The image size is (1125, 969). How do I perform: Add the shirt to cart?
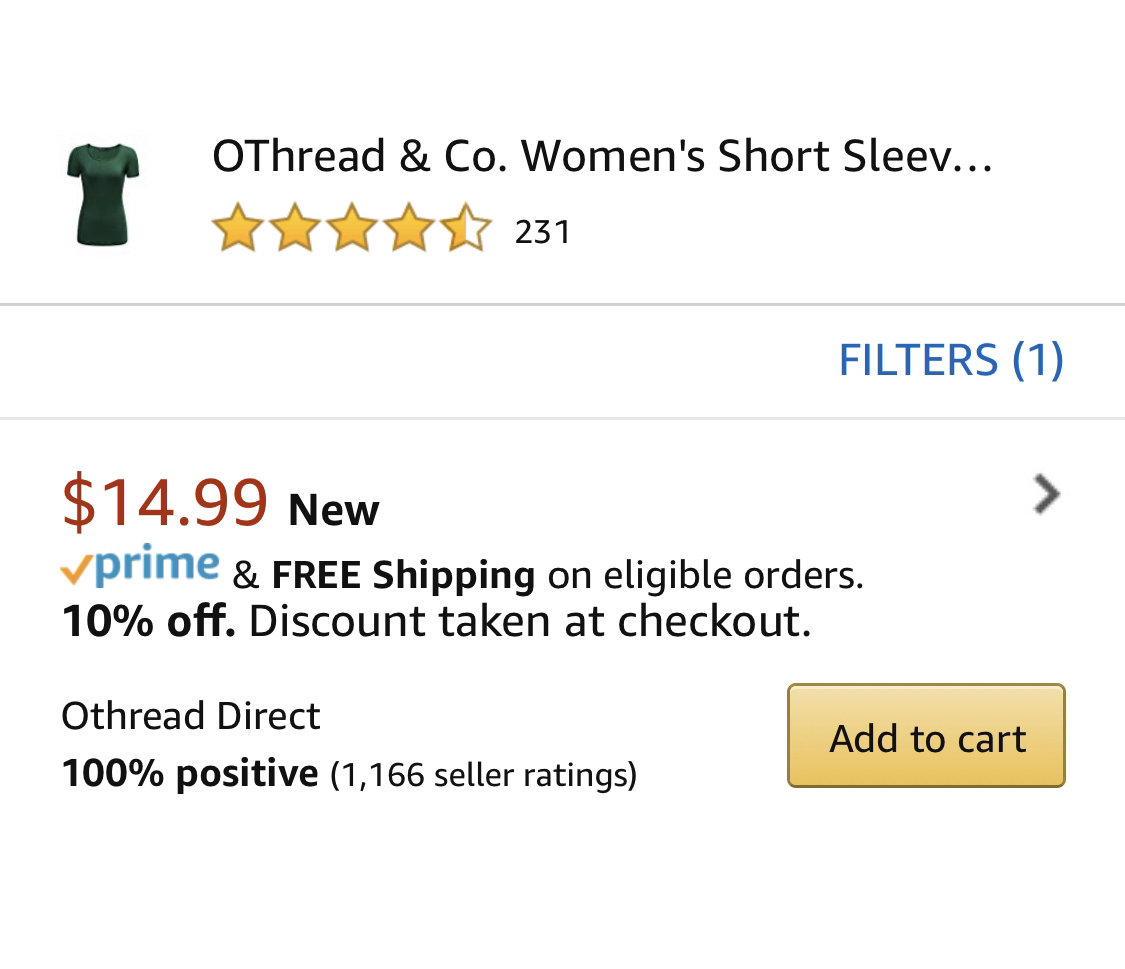(926, 737)
